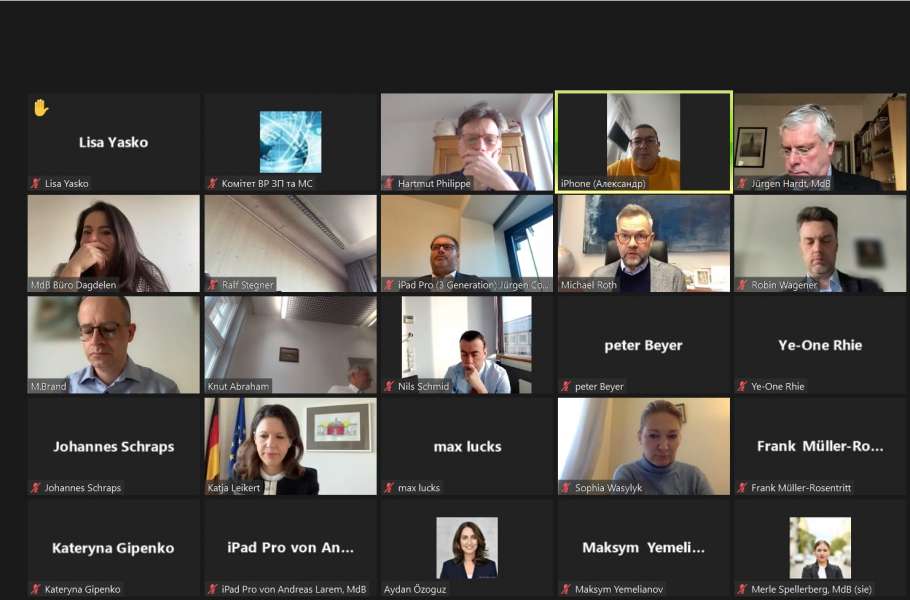Select the max lucks participant tile
The width and height of the screenshot is (910, 600).
[467, 446]
